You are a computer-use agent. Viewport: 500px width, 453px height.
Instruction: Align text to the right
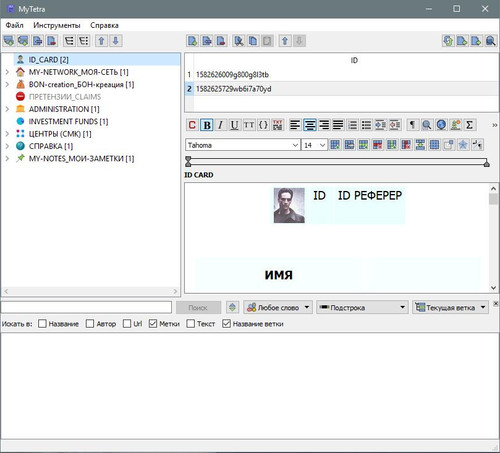click(324, 125)
